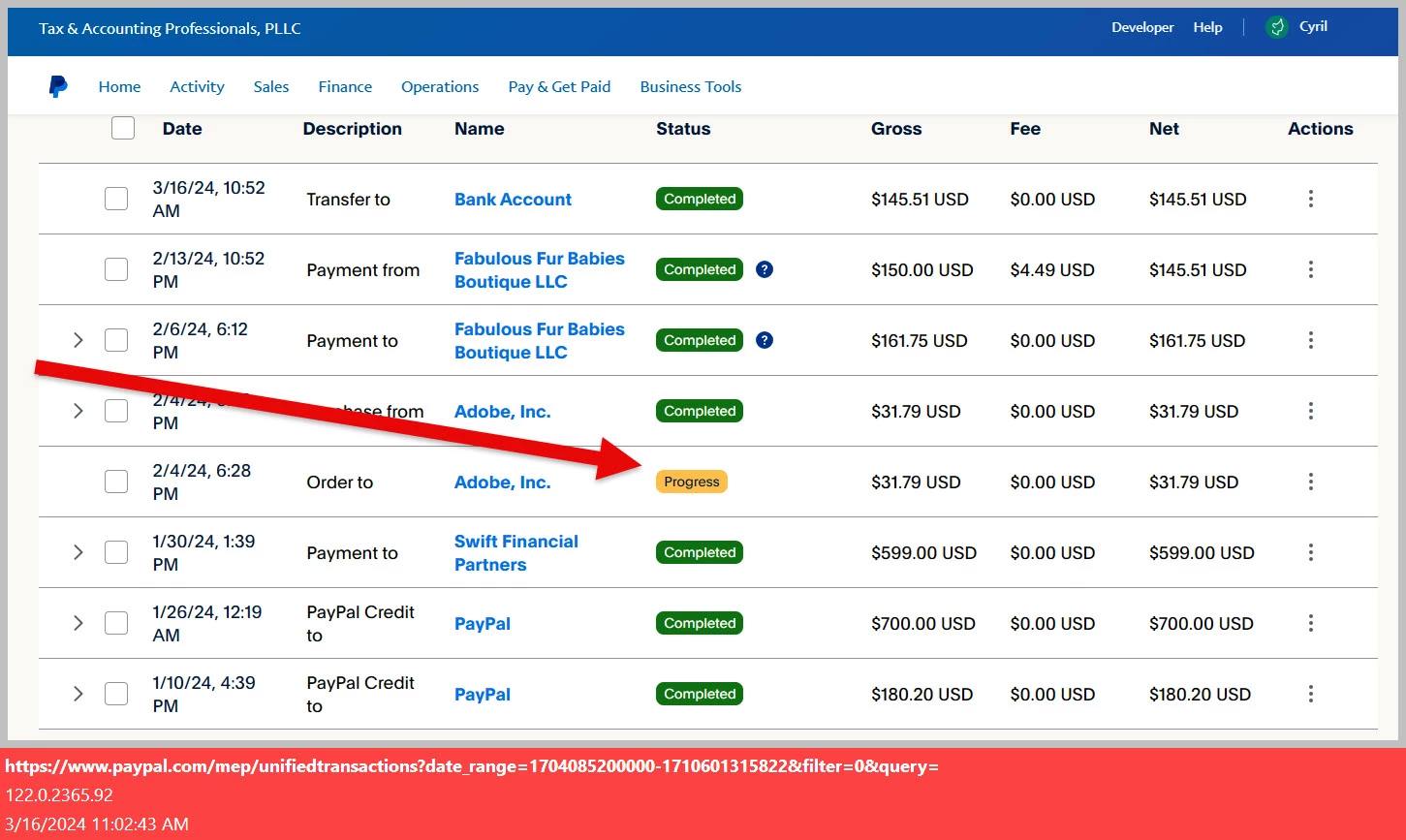
Task: Open actions menu for Bank Account transfer
Action: point(1311,199)
